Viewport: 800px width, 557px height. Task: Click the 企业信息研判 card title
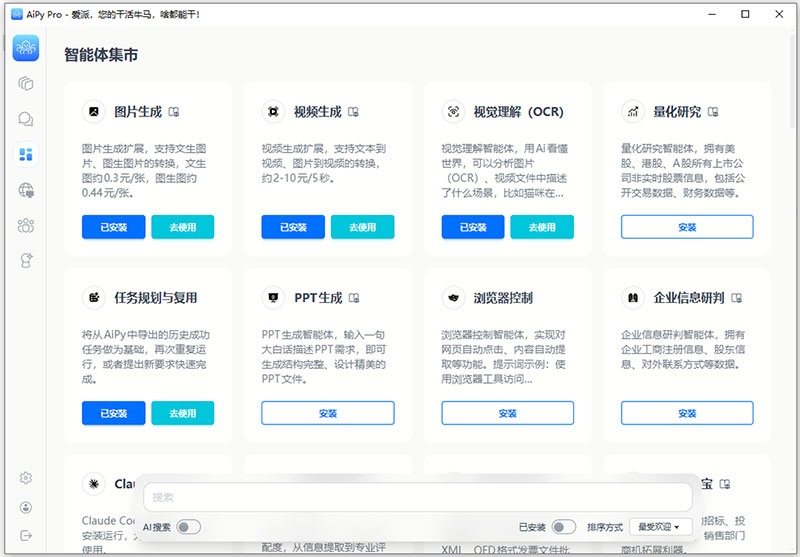pyautogui.click(x=689, y=297)
